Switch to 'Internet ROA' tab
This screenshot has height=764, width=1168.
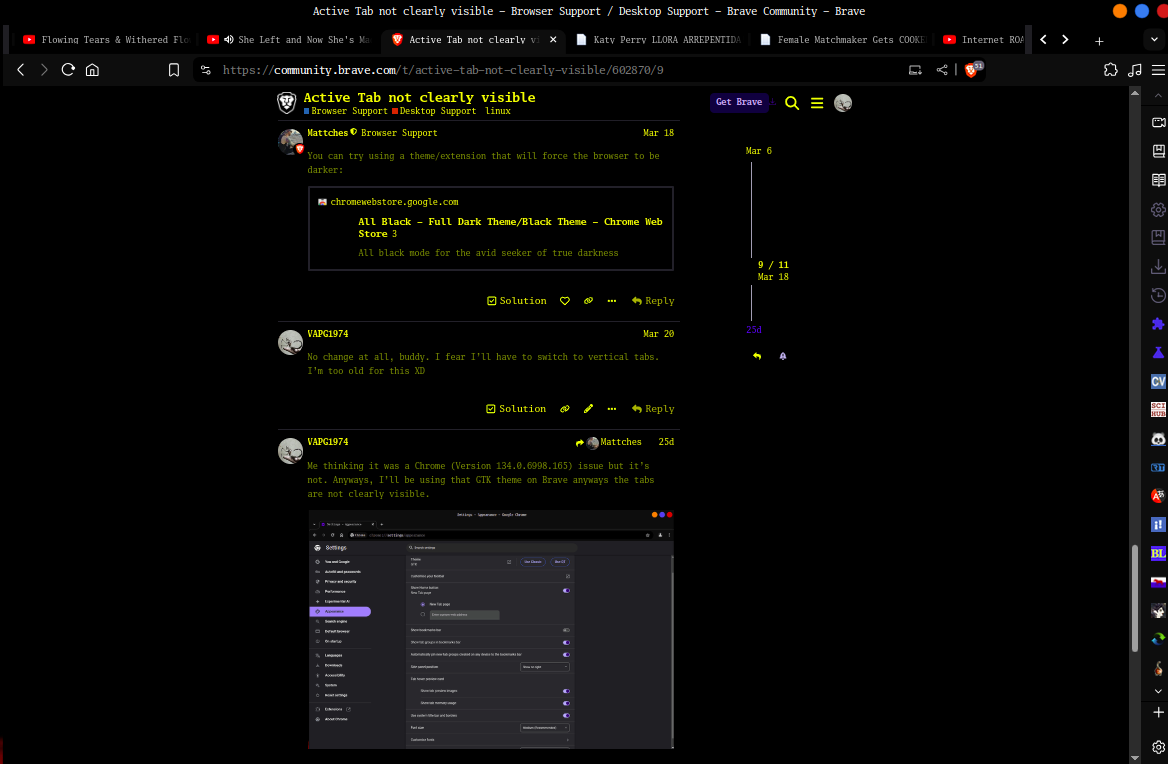tap(982, 39)
